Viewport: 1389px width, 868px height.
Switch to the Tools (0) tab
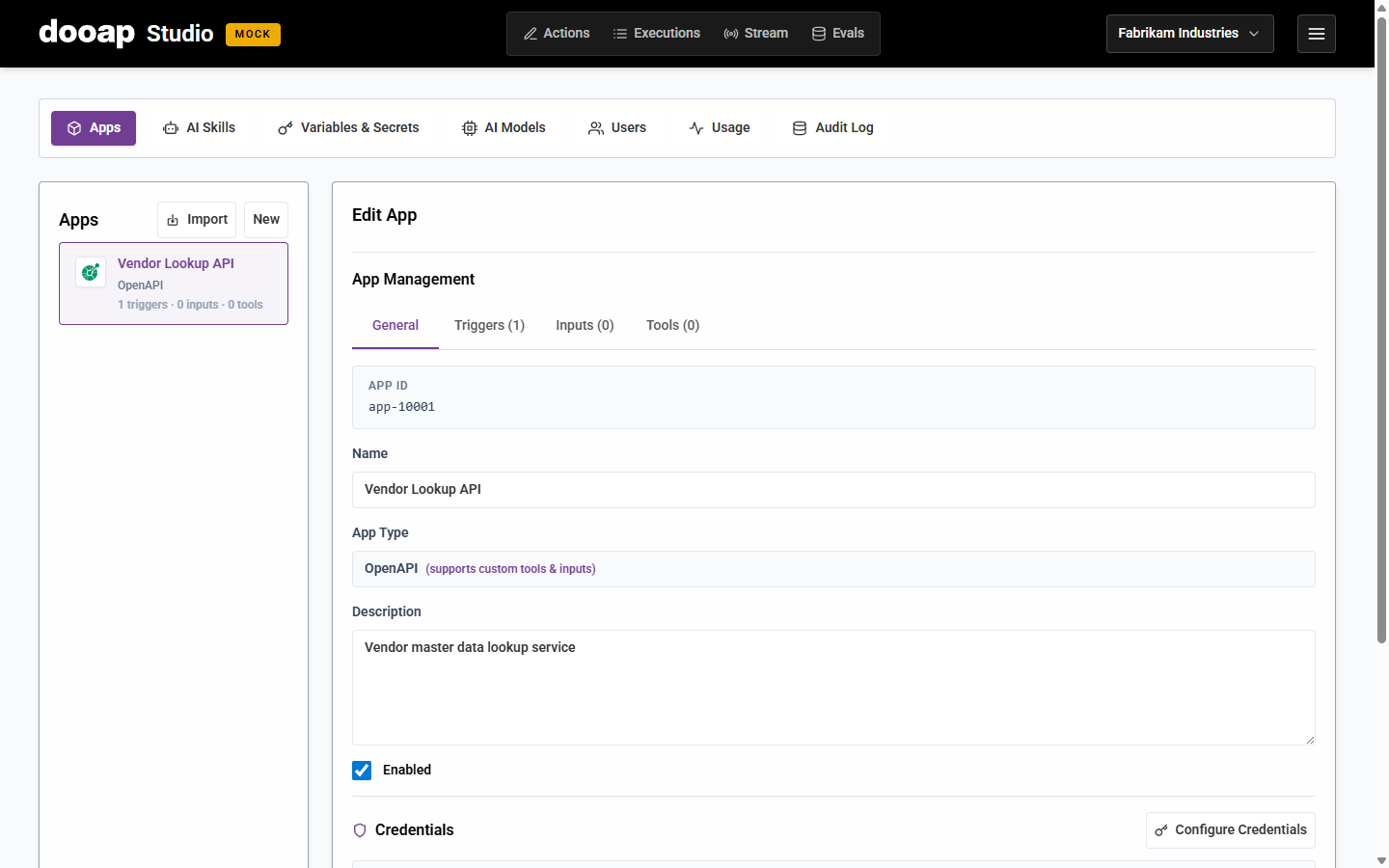tap(672, 326)
